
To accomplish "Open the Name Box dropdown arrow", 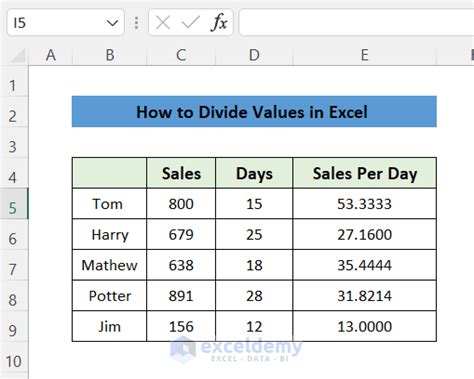I will (x=112, y=23).
